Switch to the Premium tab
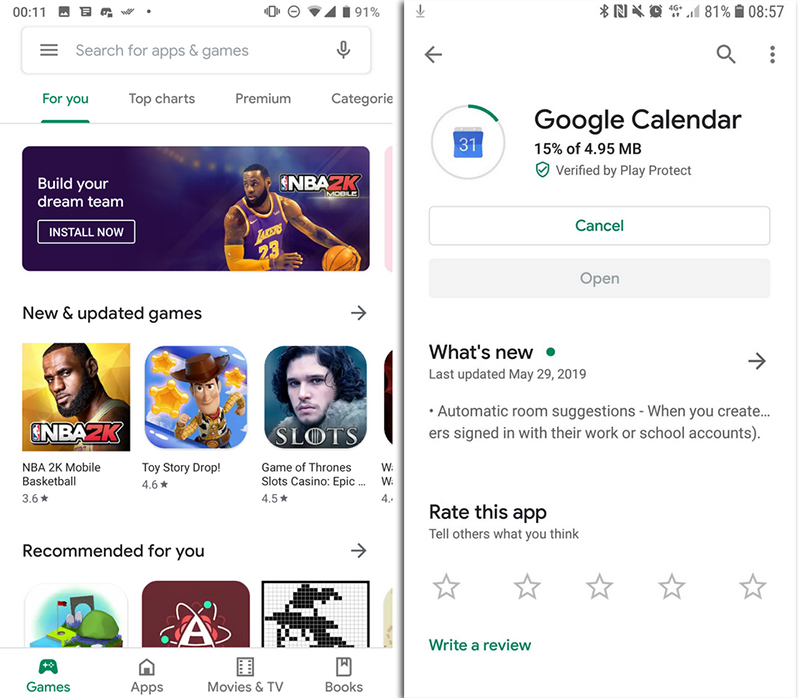Image resolution: width=800 pixels, height=698 pixels. coord(263,98)
